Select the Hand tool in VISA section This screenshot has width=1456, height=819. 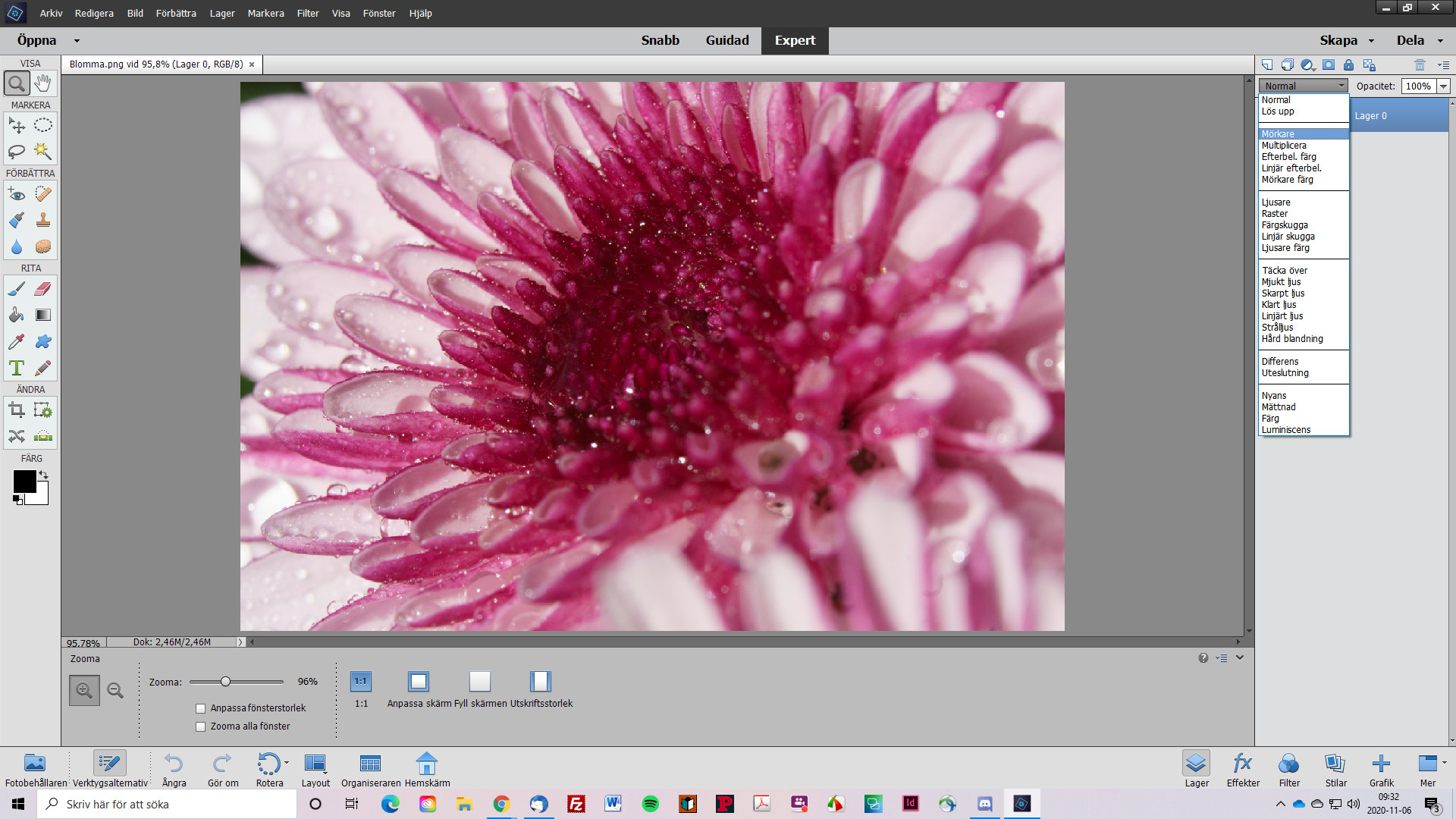point(42,83)
